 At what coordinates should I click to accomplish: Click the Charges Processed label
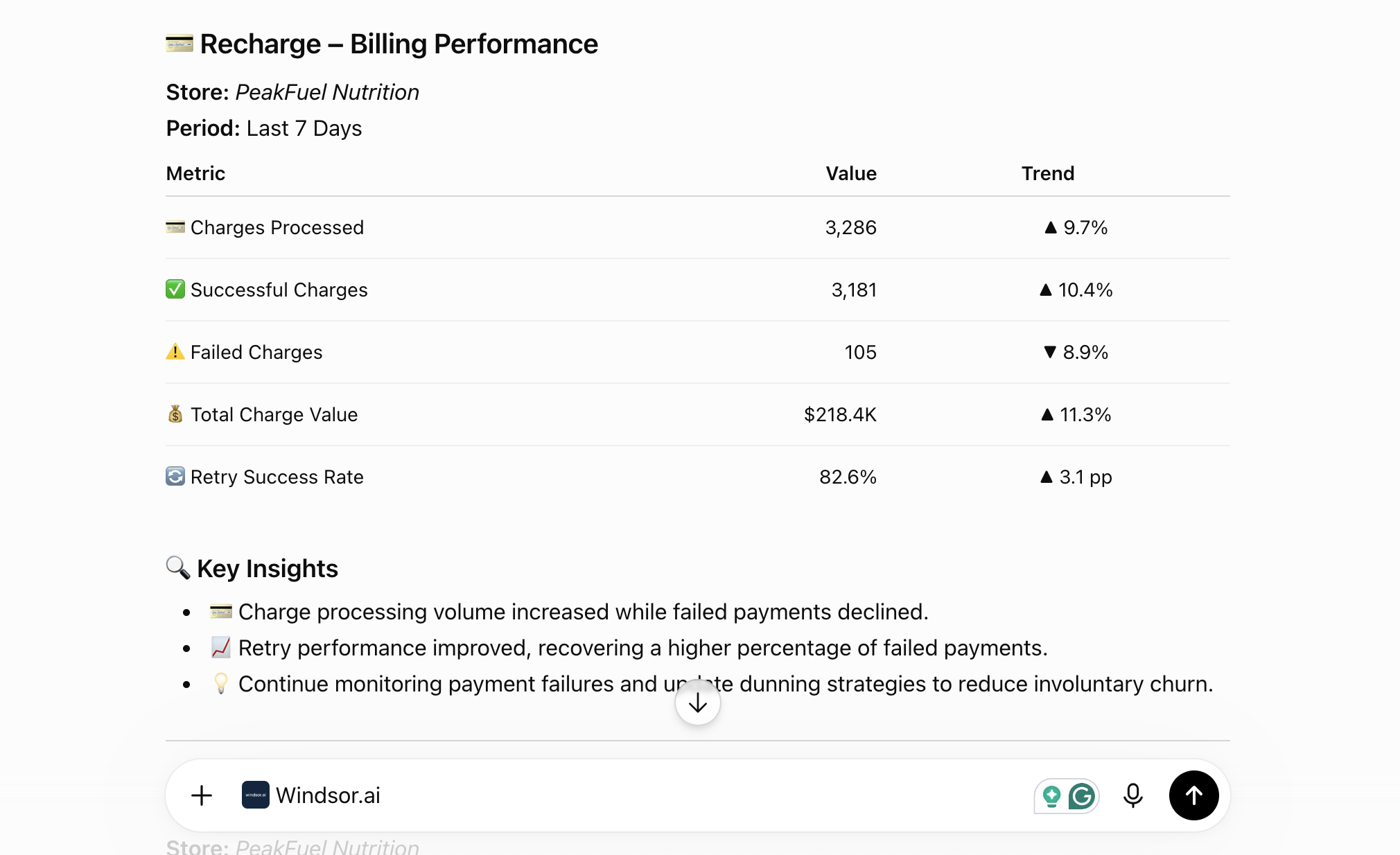tap(277, 227)
